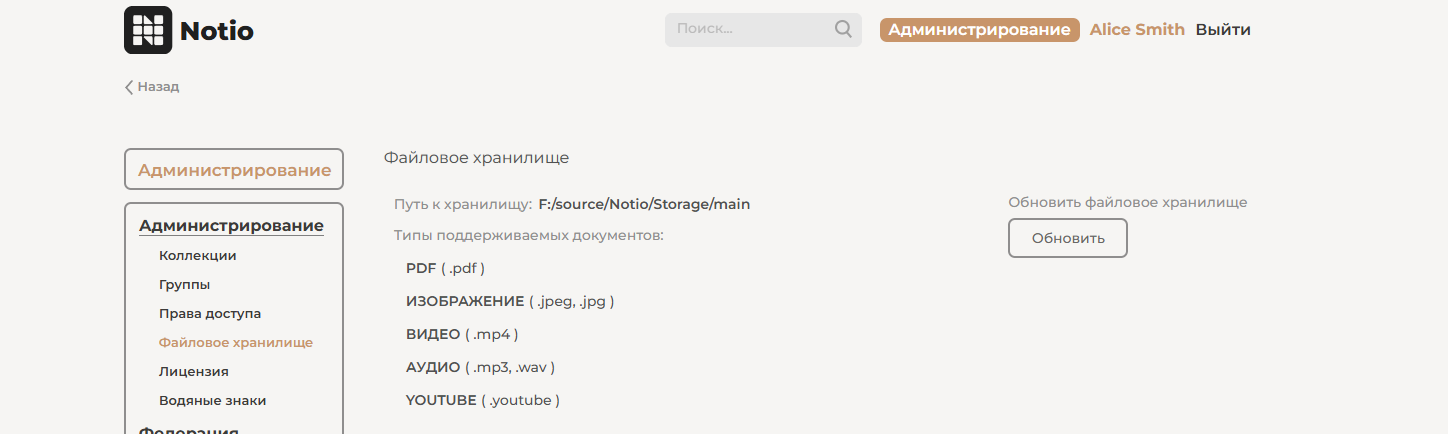Select the underlined Администрирование section heading
The image size is (1448, 434).
point(231,226)
